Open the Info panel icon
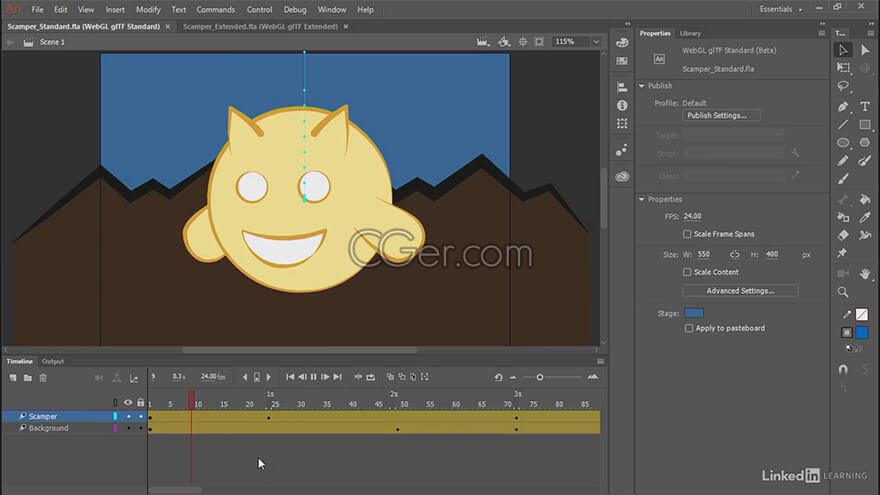Viewport: 880px width, 495px height. tap(622, 106)
